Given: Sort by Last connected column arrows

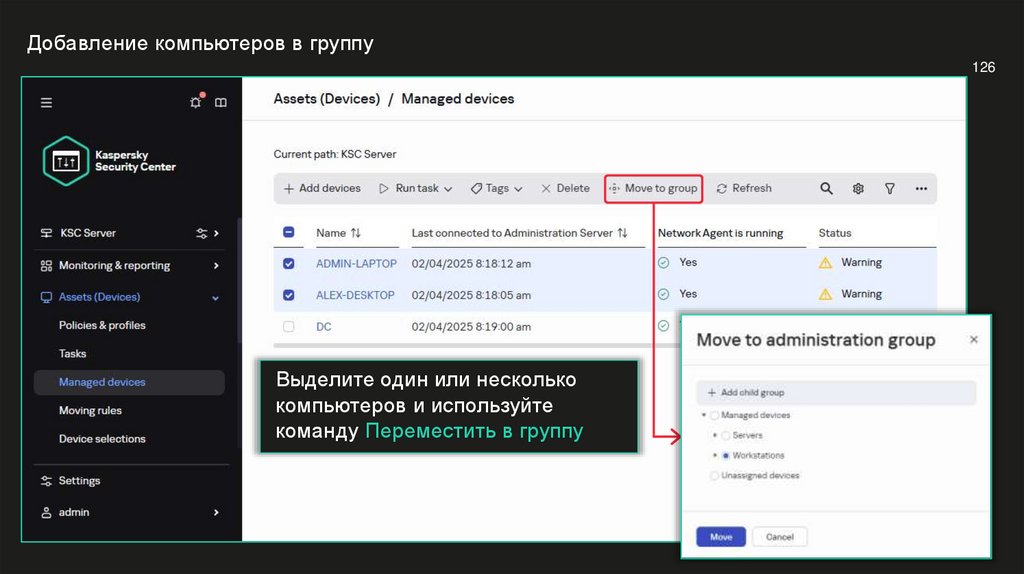Looking at the screenshot, I should coord(622,233).
